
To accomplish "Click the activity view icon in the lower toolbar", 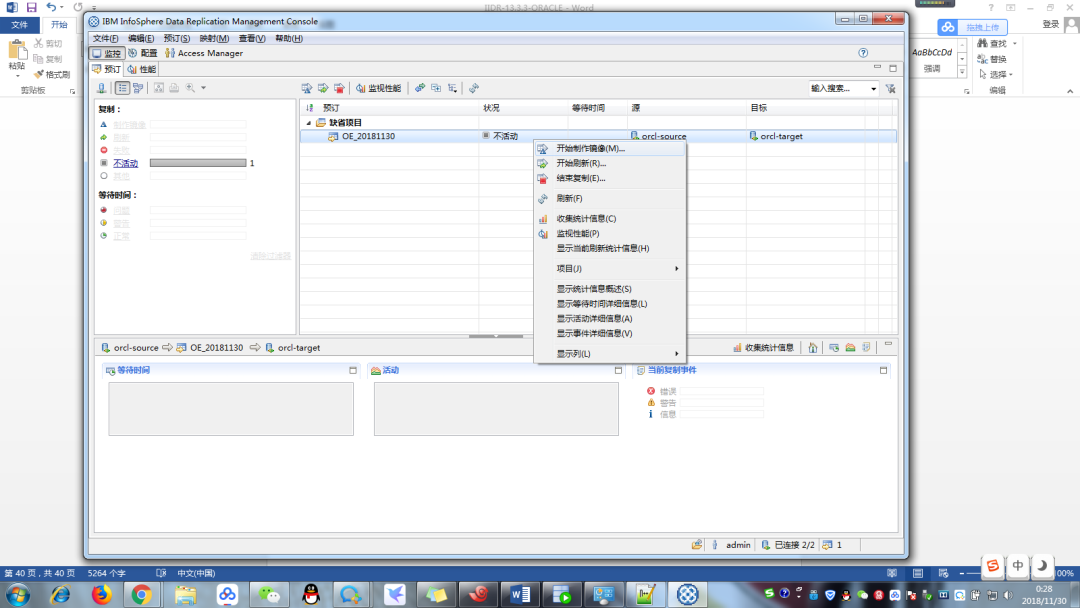I will pos(850,348).
